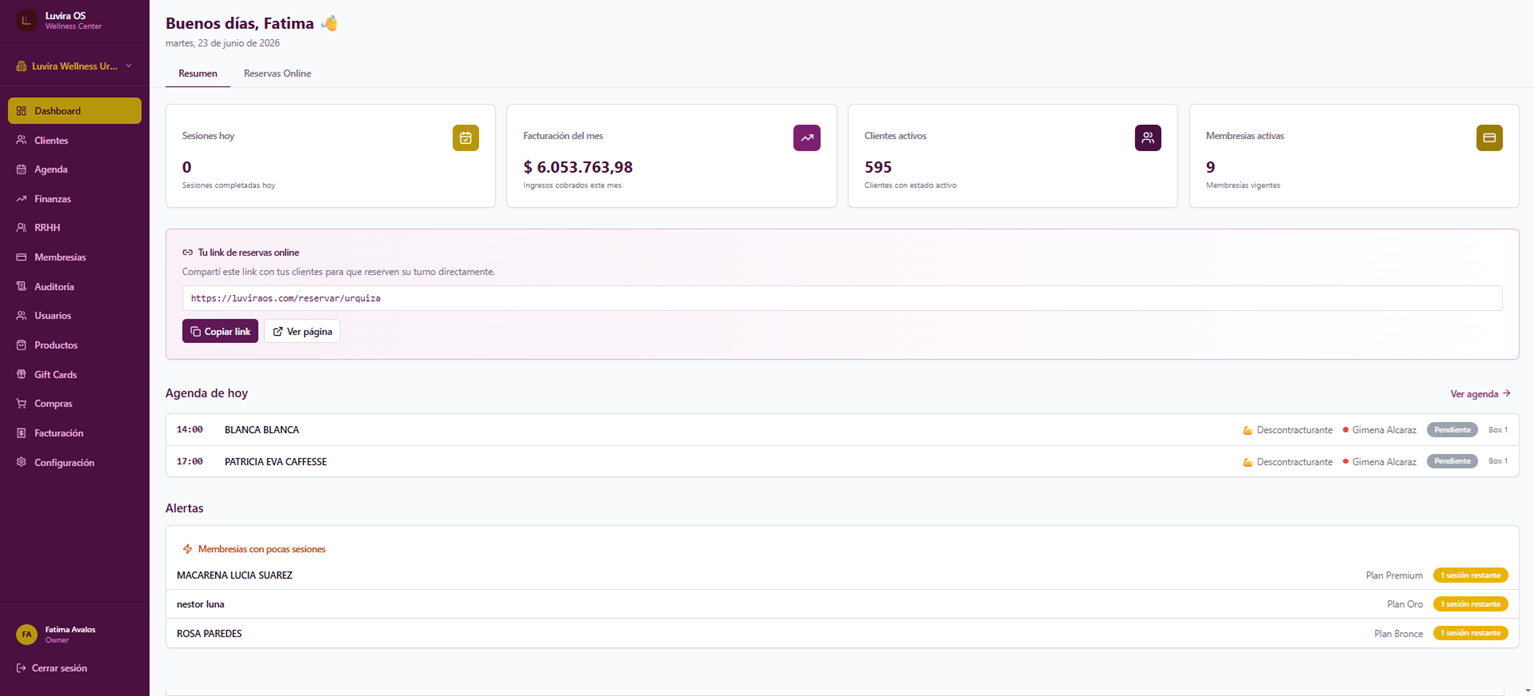Open the Facturación sidebar item
1534x696 pixels.
coord(75,433)
